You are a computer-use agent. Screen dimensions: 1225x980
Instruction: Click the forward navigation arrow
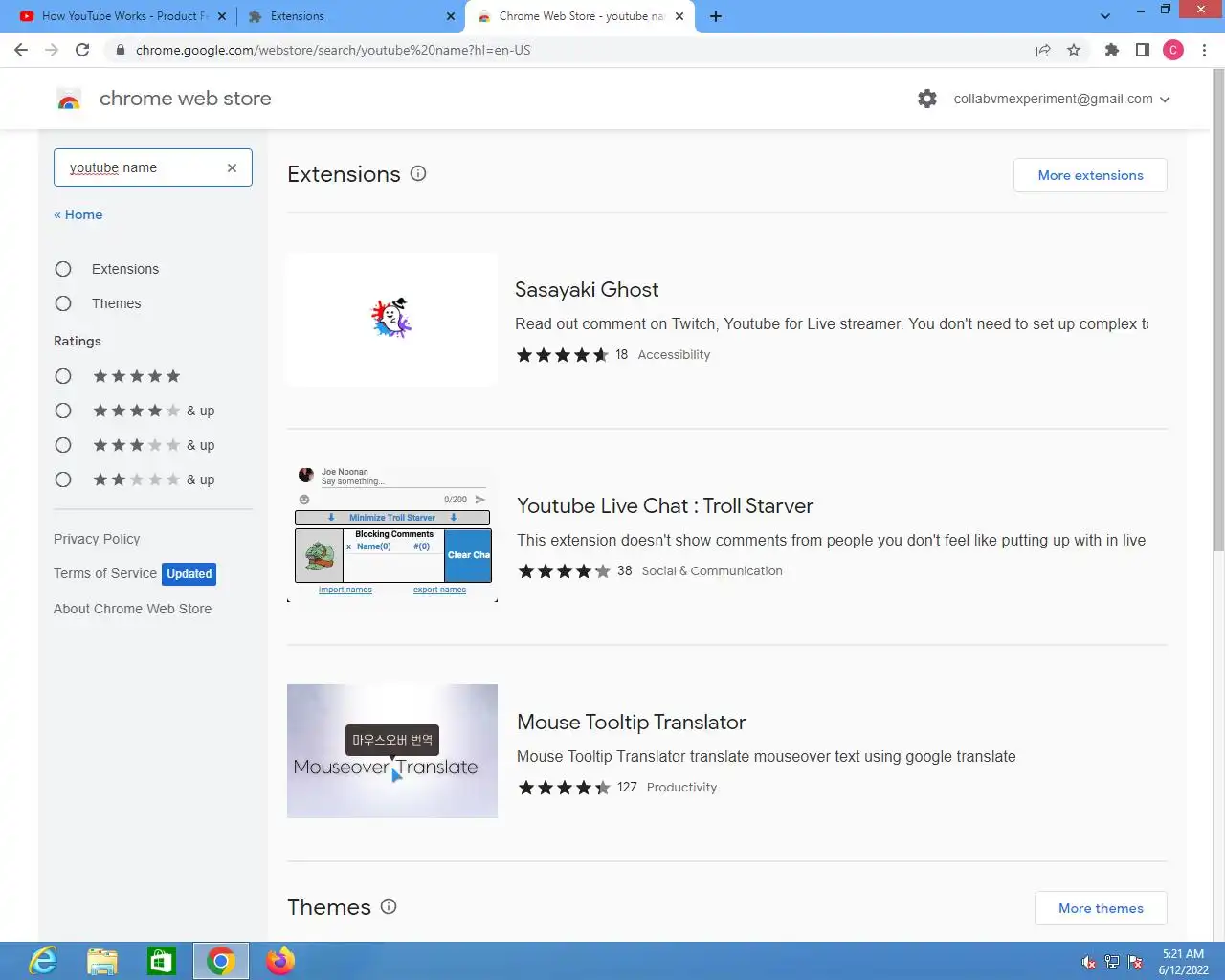52,50
